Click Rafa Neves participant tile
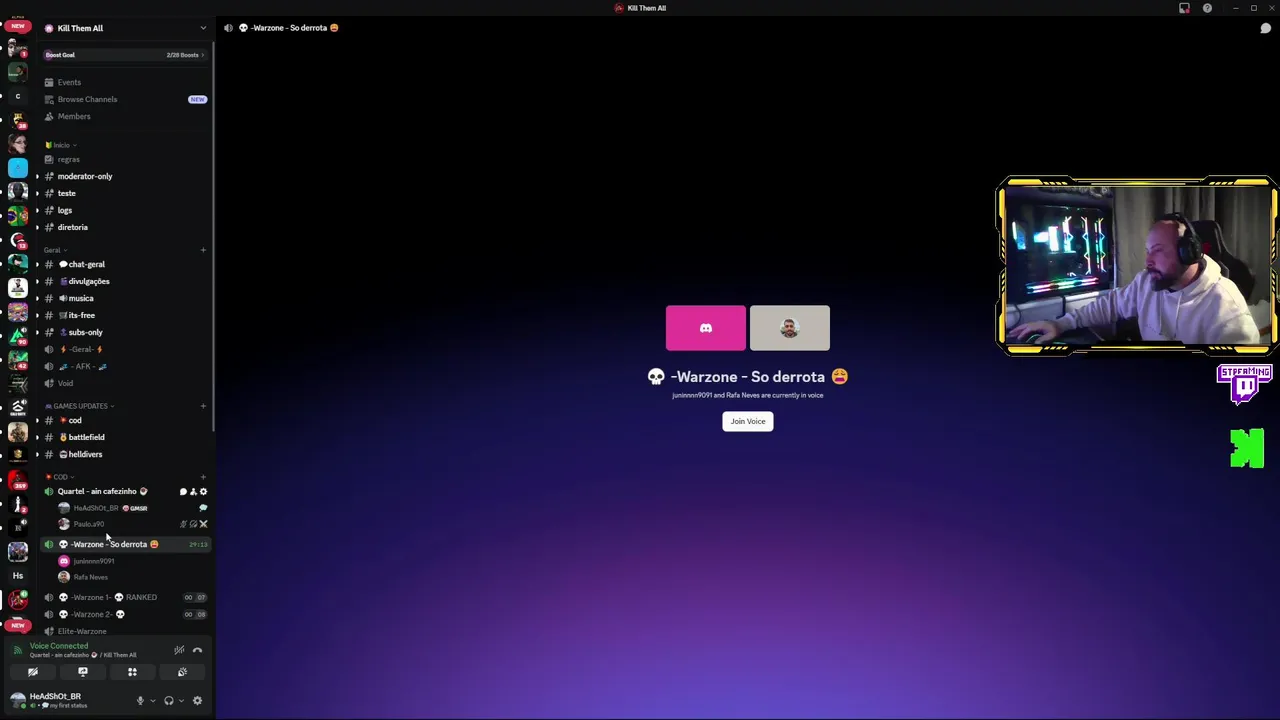Screen dimensions: 1280x720 [790, 328]
